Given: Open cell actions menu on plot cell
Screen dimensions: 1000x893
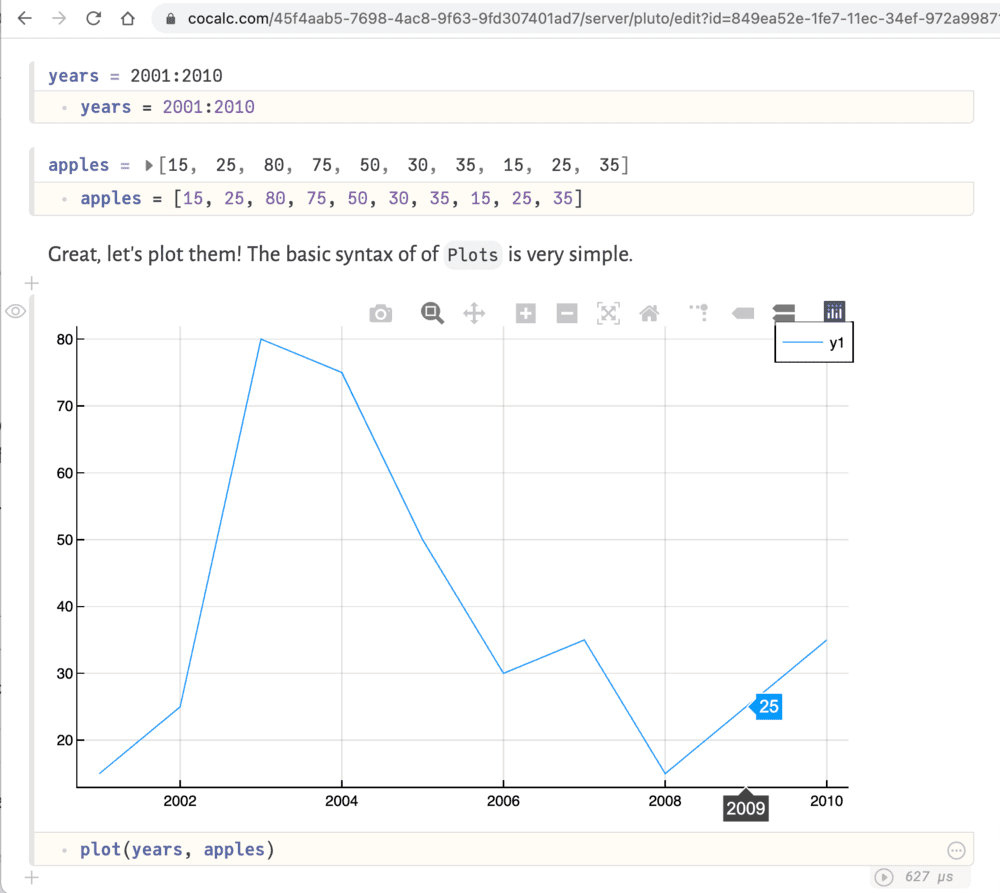Looking at the screenshot, I should (x=956, y=850).
